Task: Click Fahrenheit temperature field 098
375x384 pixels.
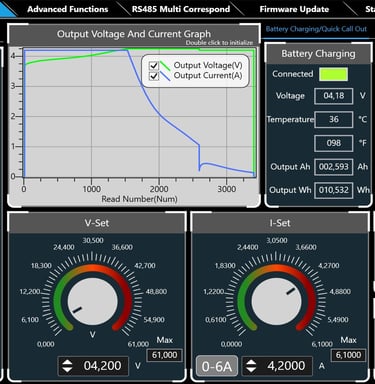Action: [x=333, y=143]
